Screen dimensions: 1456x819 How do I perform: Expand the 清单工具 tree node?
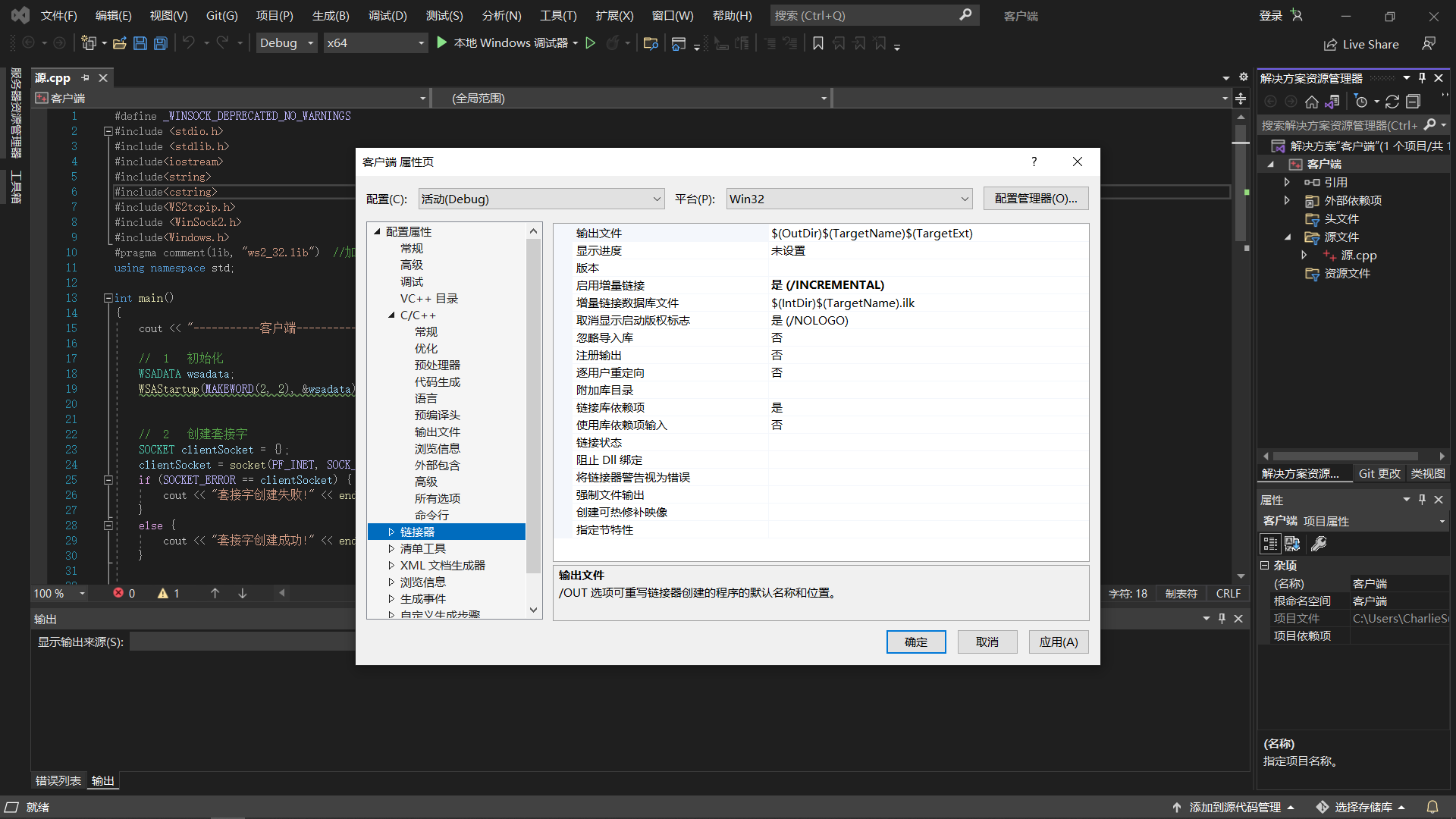pyautogui.click(x=391, y=548)
